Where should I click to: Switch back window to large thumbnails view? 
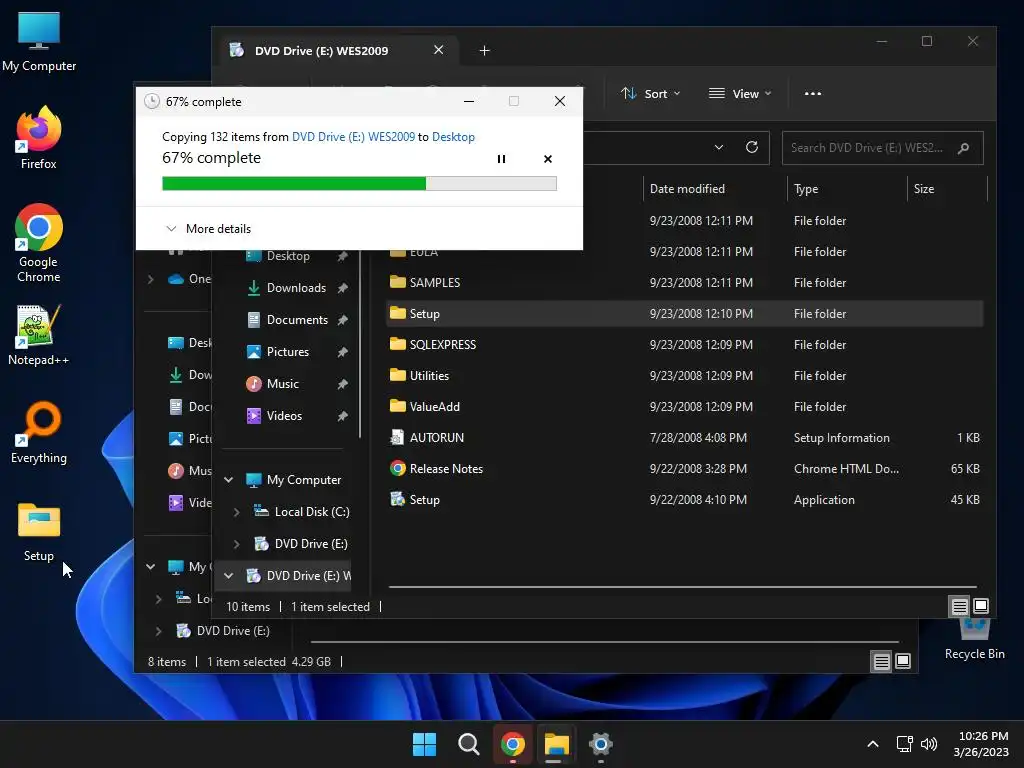coord(903,661)
